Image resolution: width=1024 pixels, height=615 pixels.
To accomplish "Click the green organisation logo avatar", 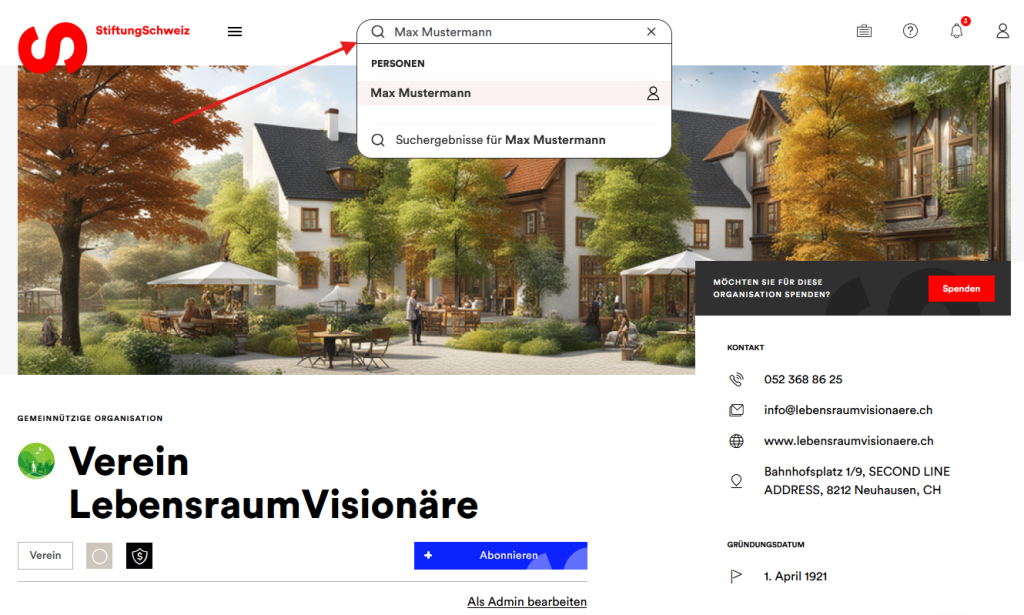I will click(36, 461).
